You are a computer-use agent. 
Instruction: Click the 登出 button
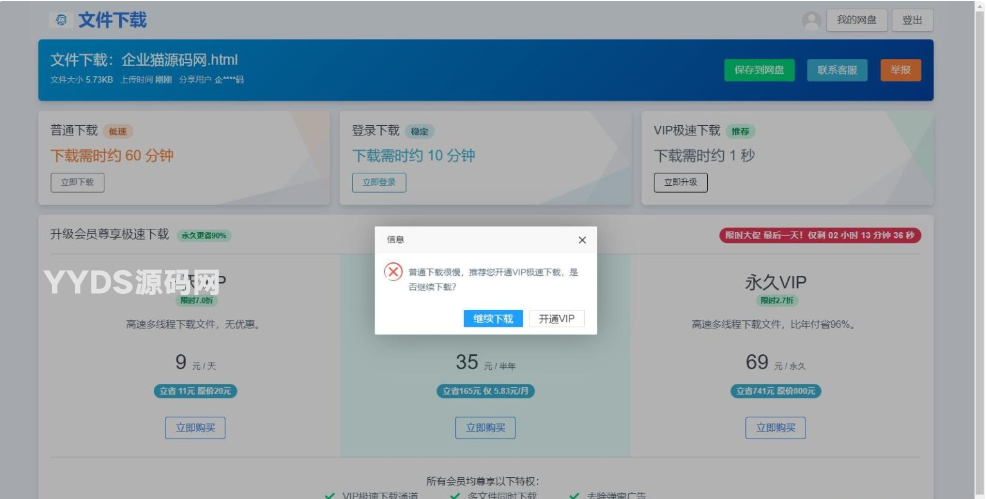pyautogui.click(x=912, y=20)
